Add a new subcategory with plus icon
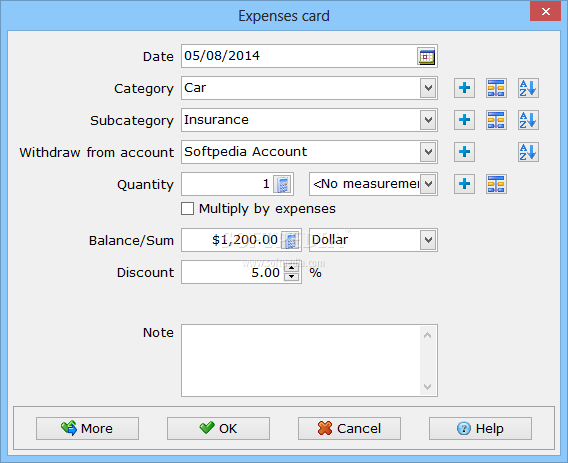Image resolution: width=568 pixels, height=463 pixels. coord(464,120)
